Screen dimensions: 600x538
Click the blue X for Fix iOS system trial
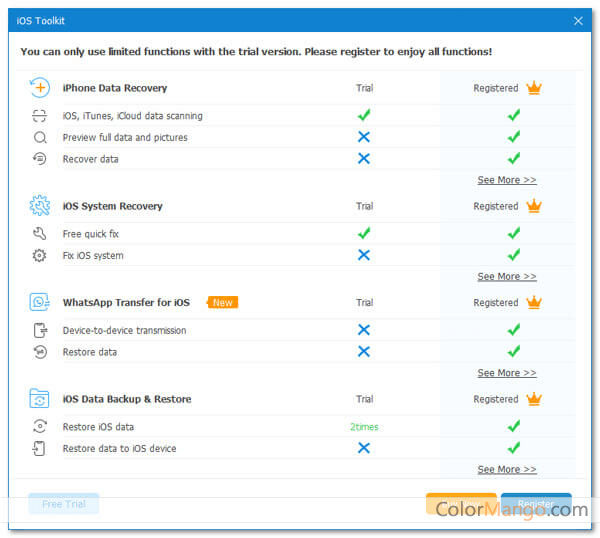point(364,255)
